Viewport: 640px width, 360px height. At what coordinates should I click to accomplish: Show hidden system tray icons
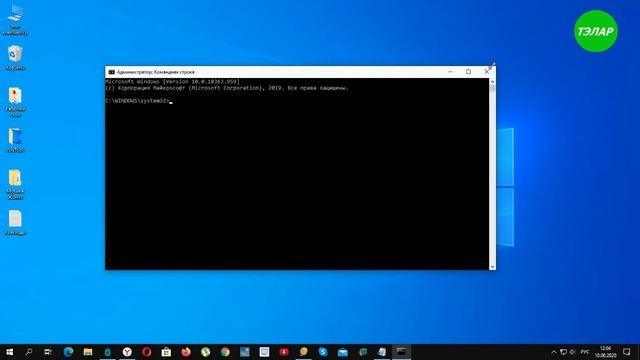tap(553, 352)
